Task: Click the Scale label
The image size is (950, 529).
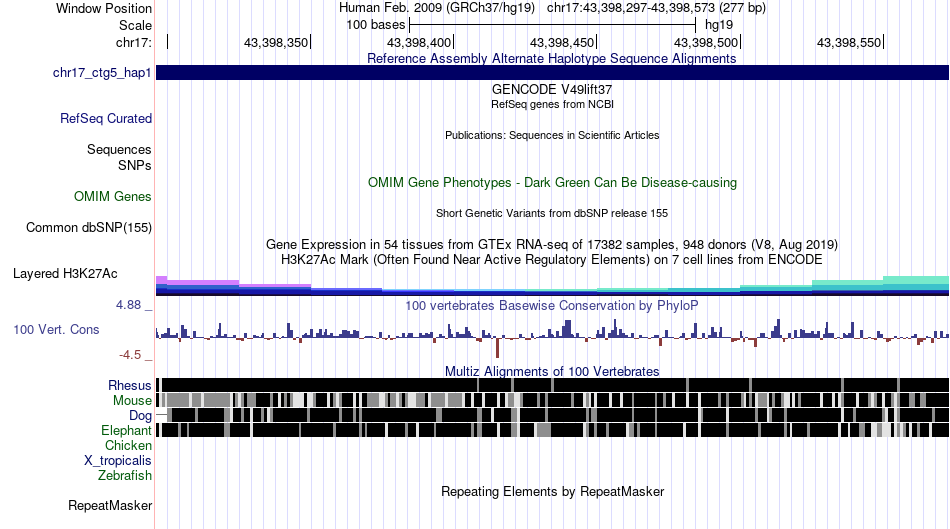Action: tap(136, 25)
